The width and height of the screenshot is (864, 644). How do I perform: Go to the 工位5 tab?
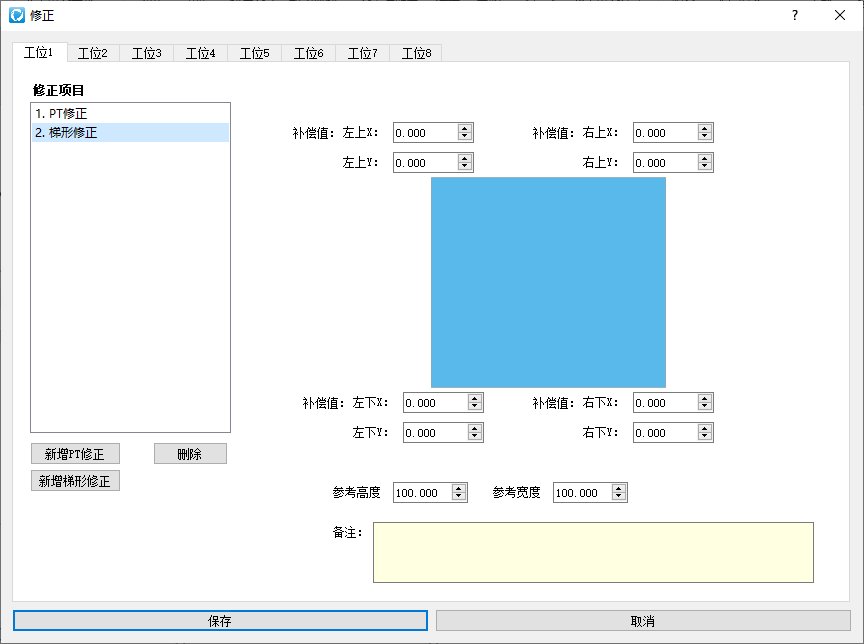[x=255, y=53]
